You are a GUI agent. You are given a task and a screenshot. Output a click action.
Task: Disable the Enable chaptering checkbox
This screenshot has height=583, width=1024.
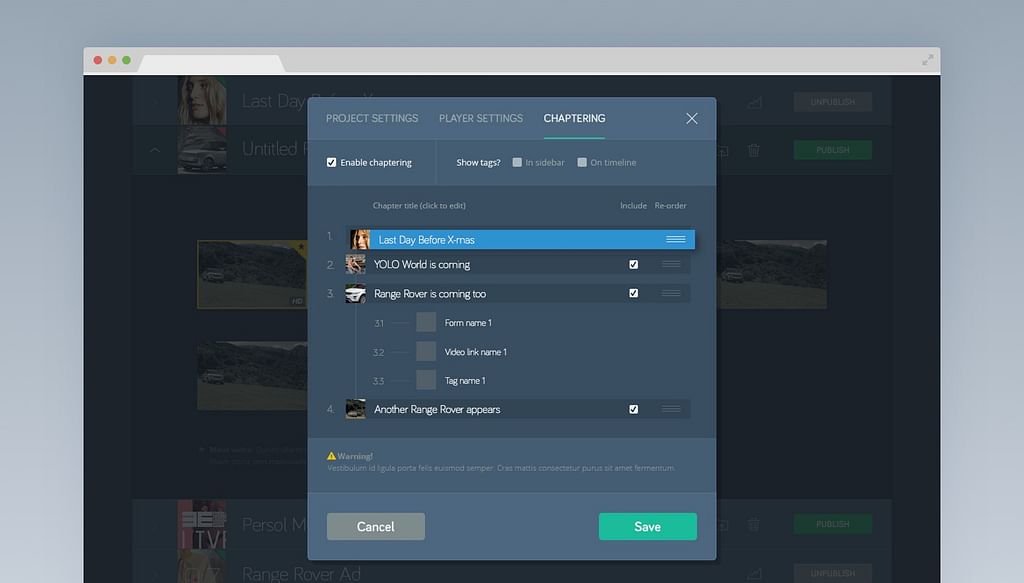pyautogui.click(x=332, y=162)
